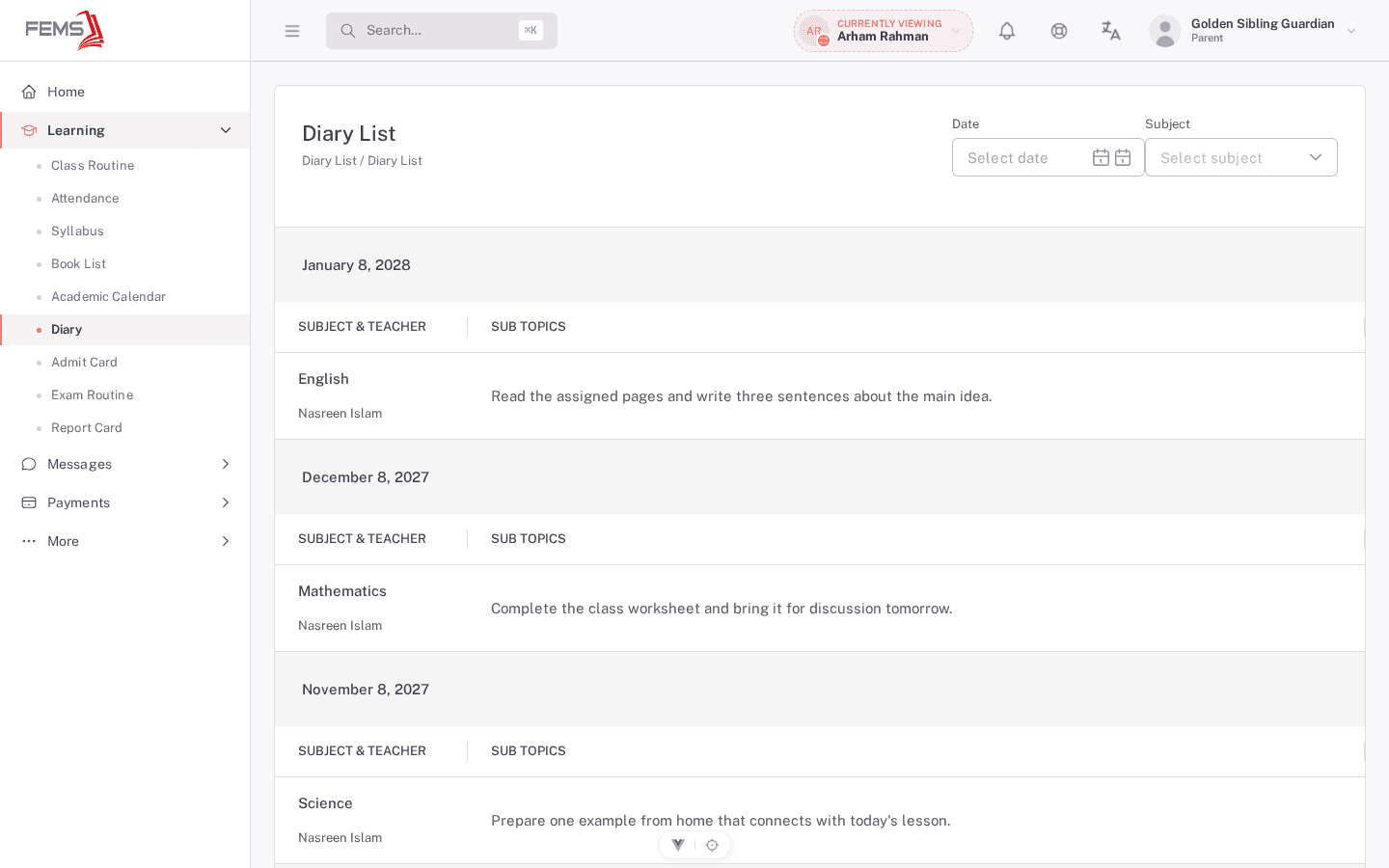
Task: Click the Home icon in sidebar
Action: (x=29, y=92)
